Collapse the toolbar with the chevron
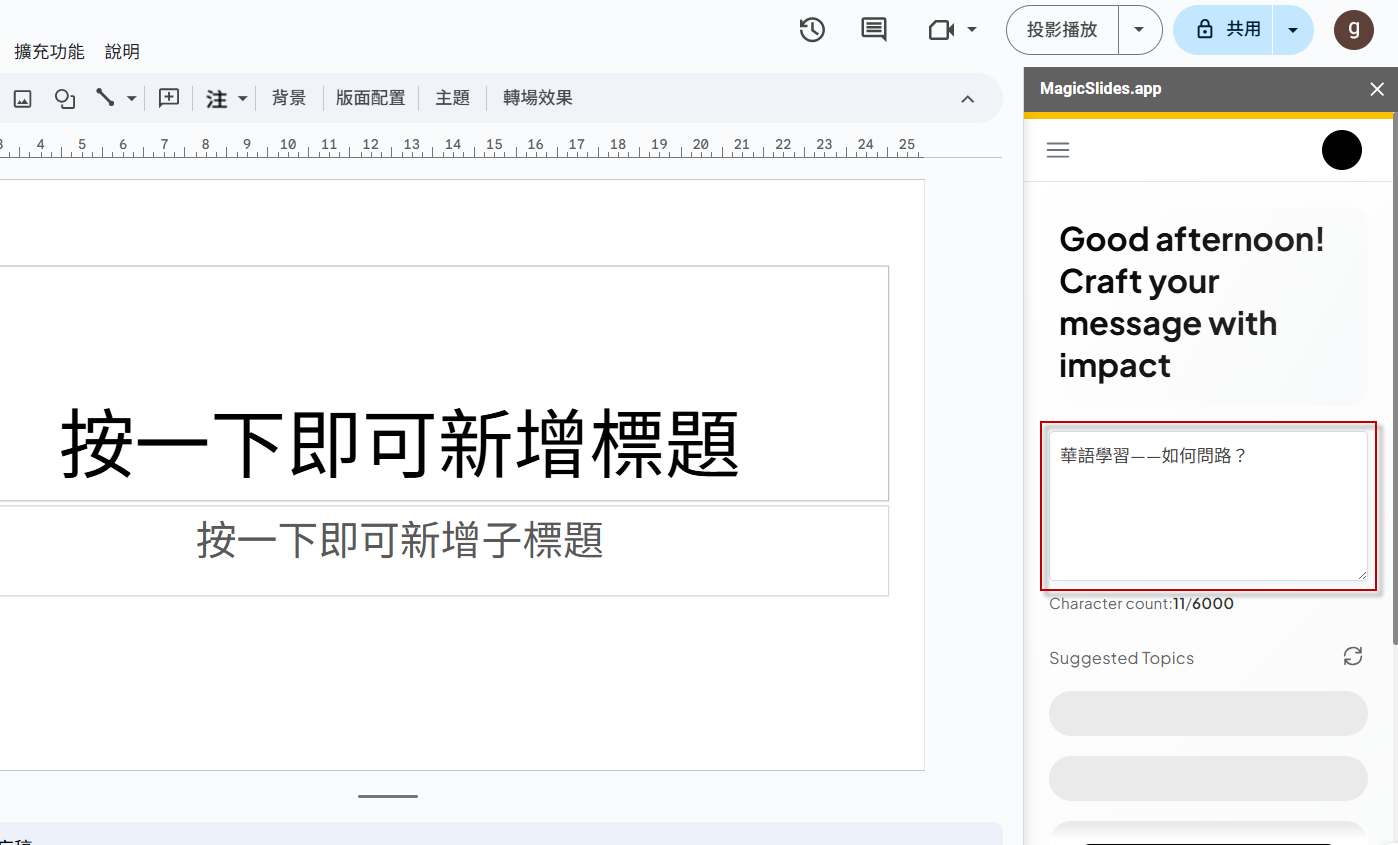1398x845 pixels. pos(967,99)
